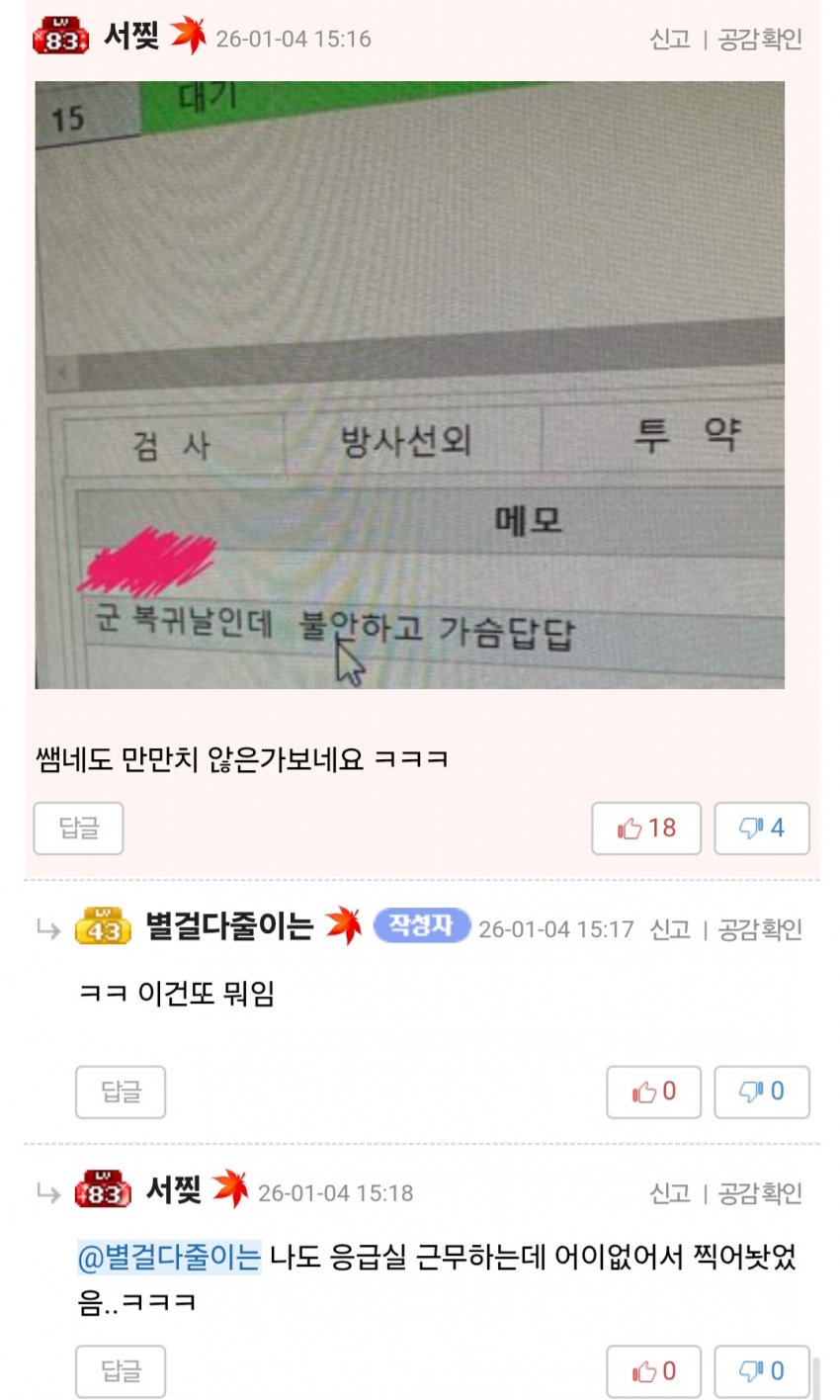
Task: Dislike the 별걸다줄이는 reply comment
Action: coord(762,1092)
